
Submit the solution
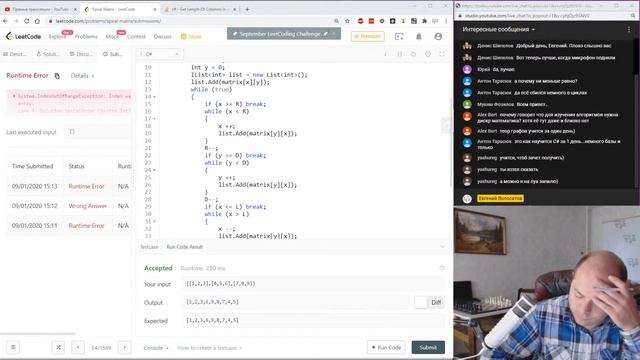pyautogui.click(x=428, y=347)
